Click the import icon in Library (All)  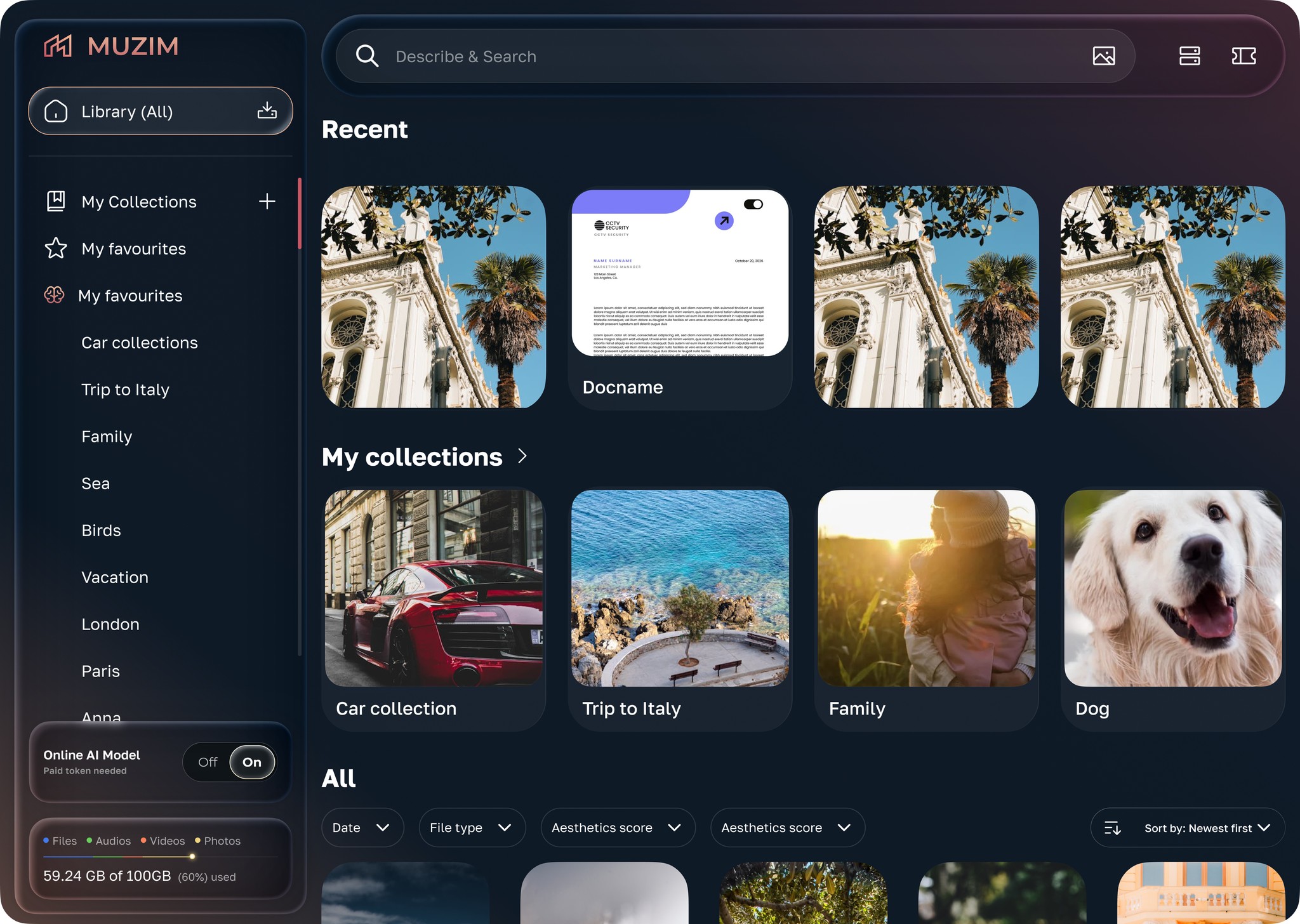click(267, 111)
